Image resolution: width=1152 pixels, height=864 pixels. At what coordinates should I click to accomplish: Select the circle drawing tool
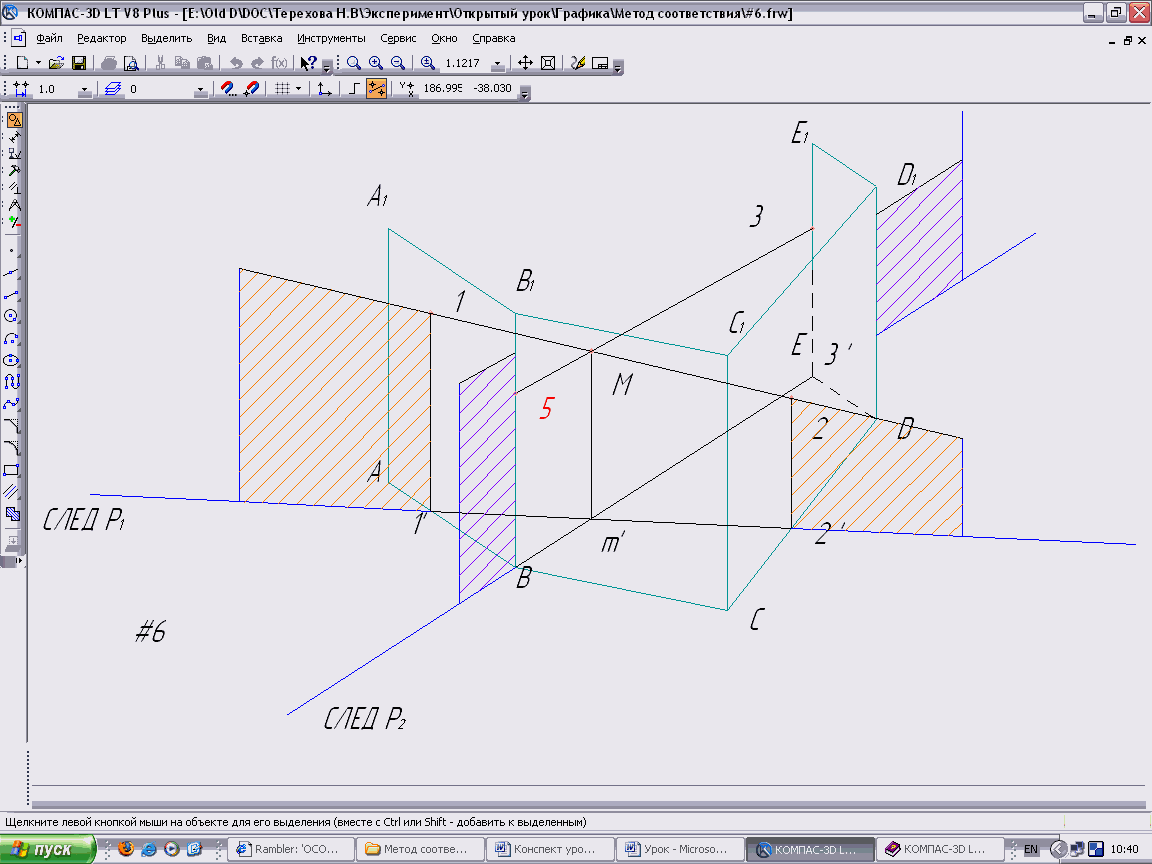(13, 316)
